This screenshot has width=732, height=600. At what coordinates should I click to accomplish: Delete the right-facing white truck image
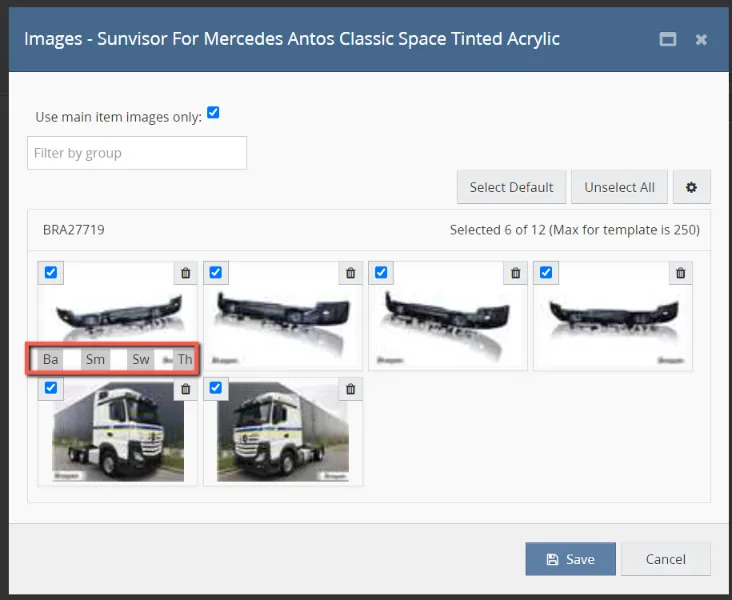(185, 388)
